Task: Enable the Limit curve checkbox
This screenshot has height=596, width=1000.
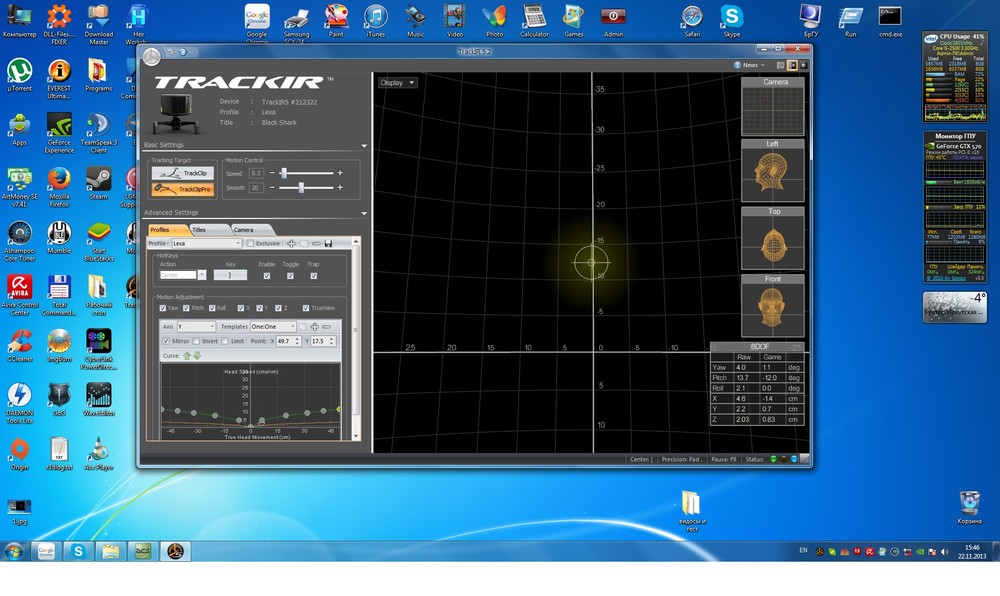Action: 225,341
